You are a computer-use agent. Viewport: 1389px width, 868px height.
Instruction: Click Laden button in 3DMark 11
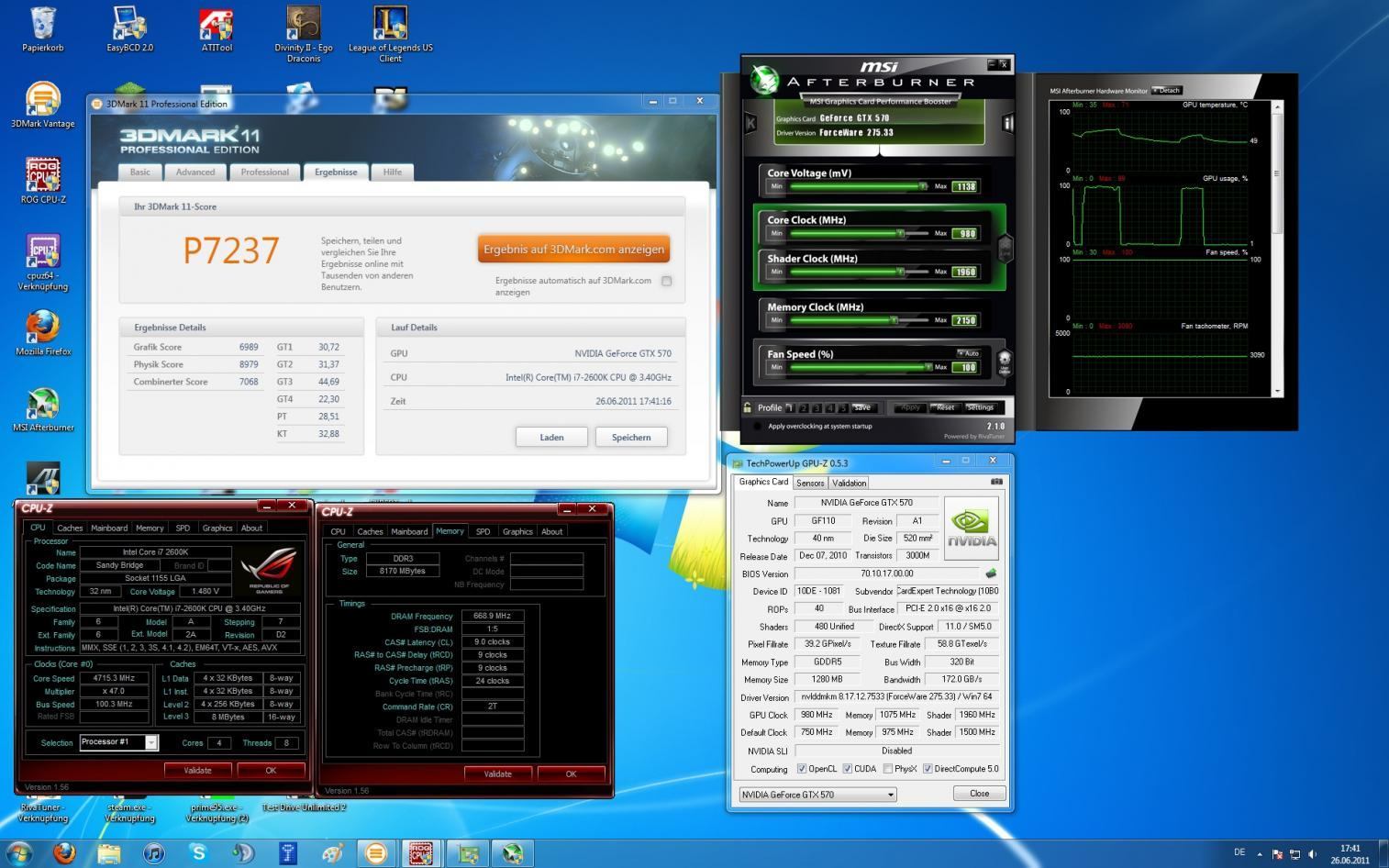click(551, 437)
